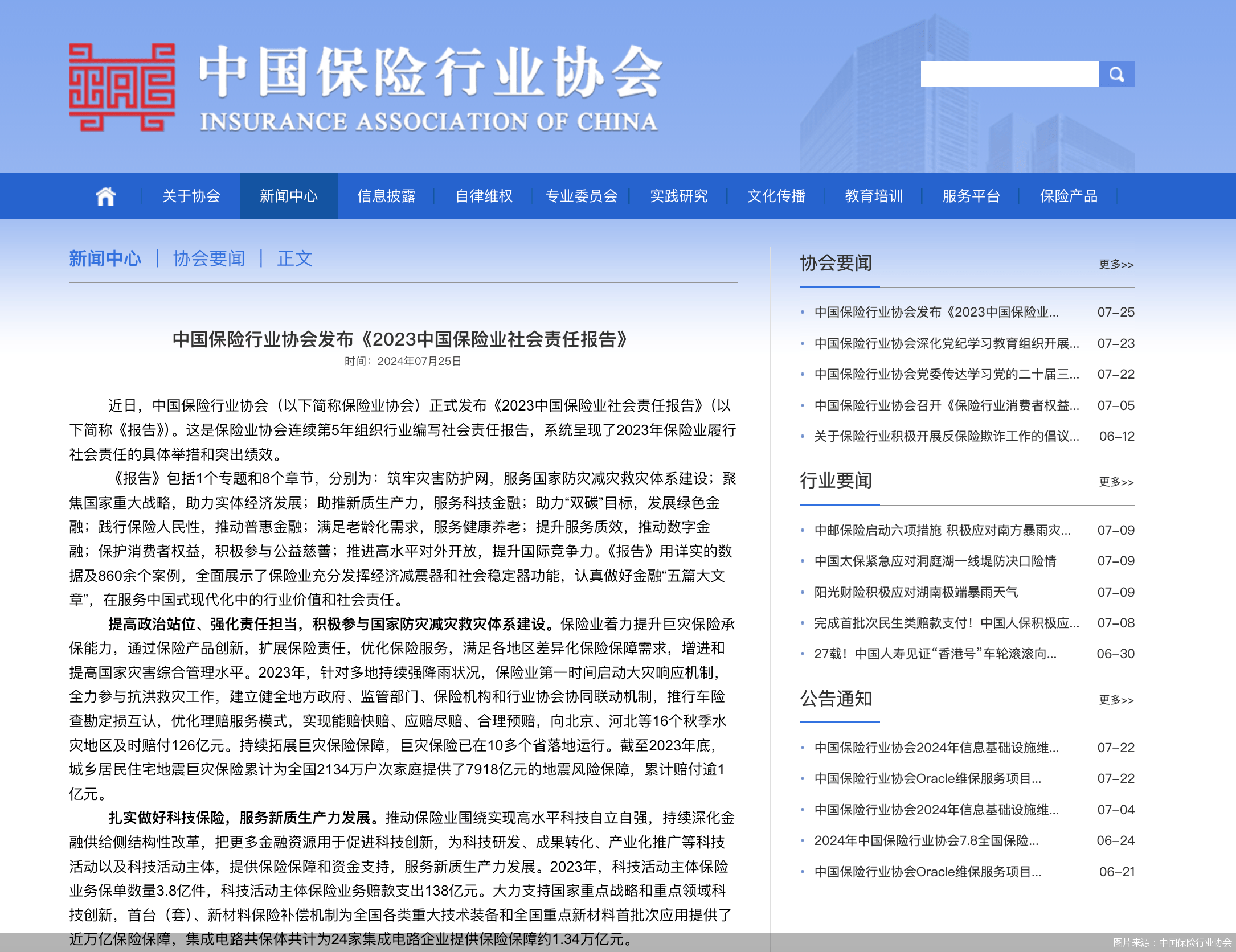
Task: Open the 06-21 notice 中国保险行业协会Oracle维保服务项目...
Action: [928, 872]
